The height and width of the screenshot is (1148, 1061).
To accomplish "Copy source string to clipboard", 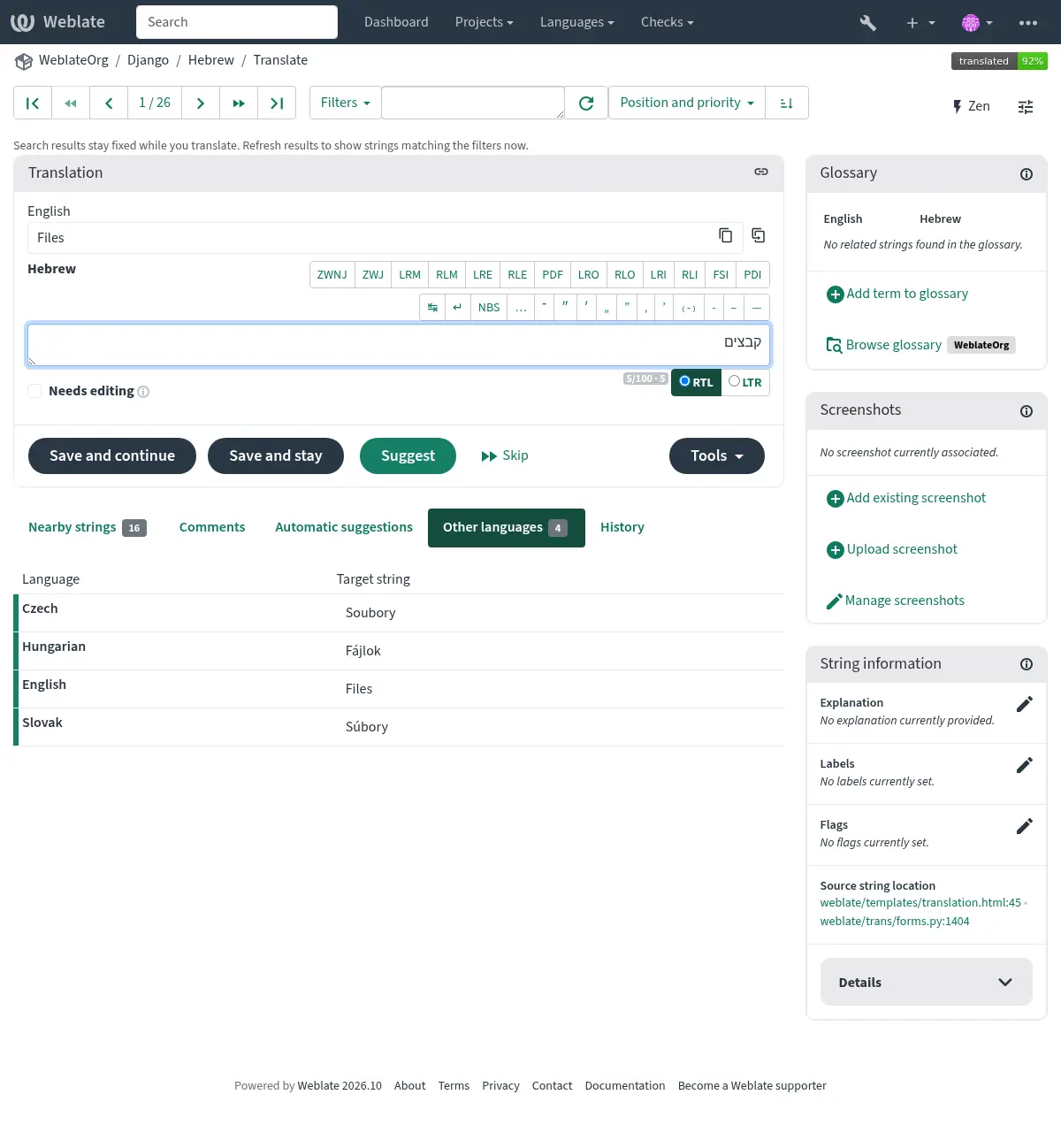I will point(726,235).
